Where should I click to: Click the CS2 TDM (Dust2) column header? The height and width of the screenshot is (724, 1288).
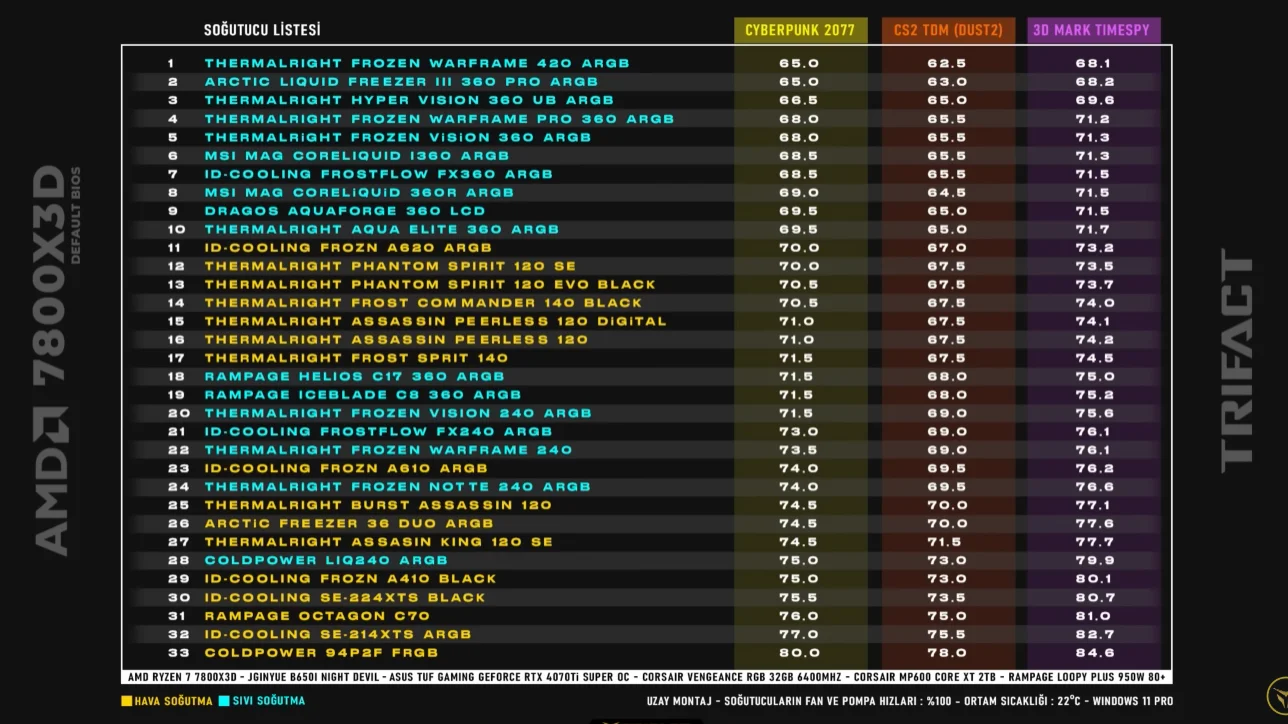pyautogui.click(x=948, y=30)
